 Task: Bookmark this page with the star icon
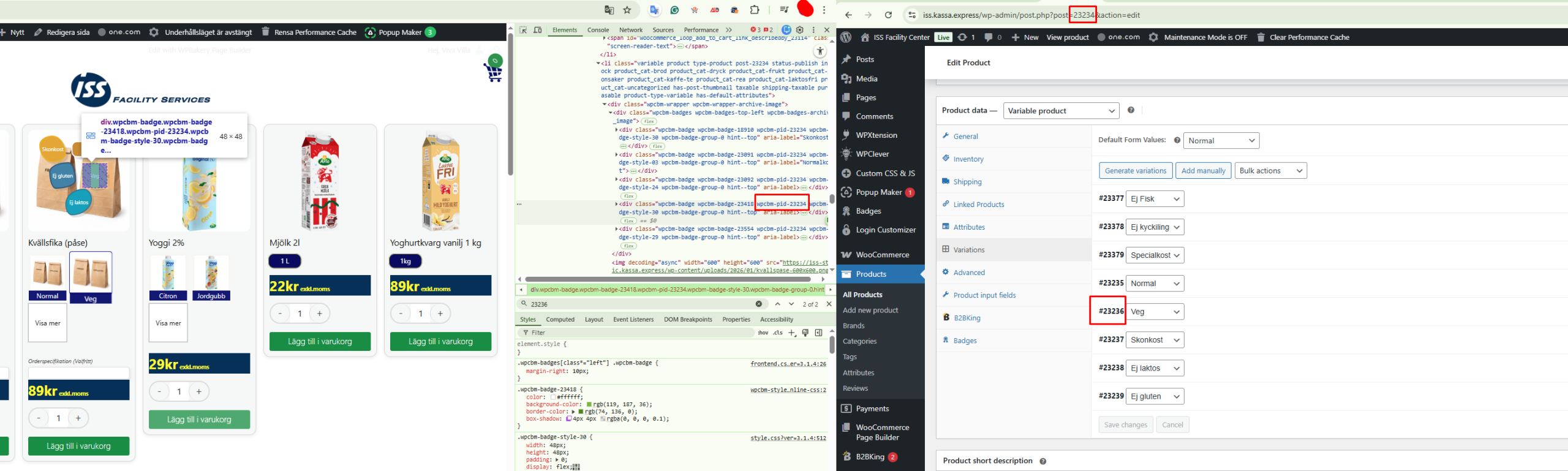coord(627,10)
